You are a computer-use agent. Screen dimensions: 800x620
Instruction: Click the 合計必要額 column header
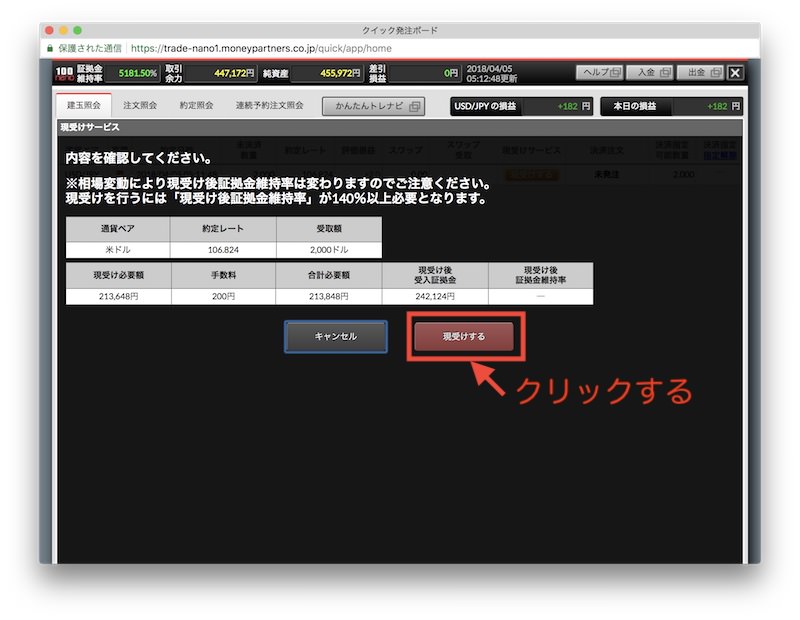pos(329,275)
